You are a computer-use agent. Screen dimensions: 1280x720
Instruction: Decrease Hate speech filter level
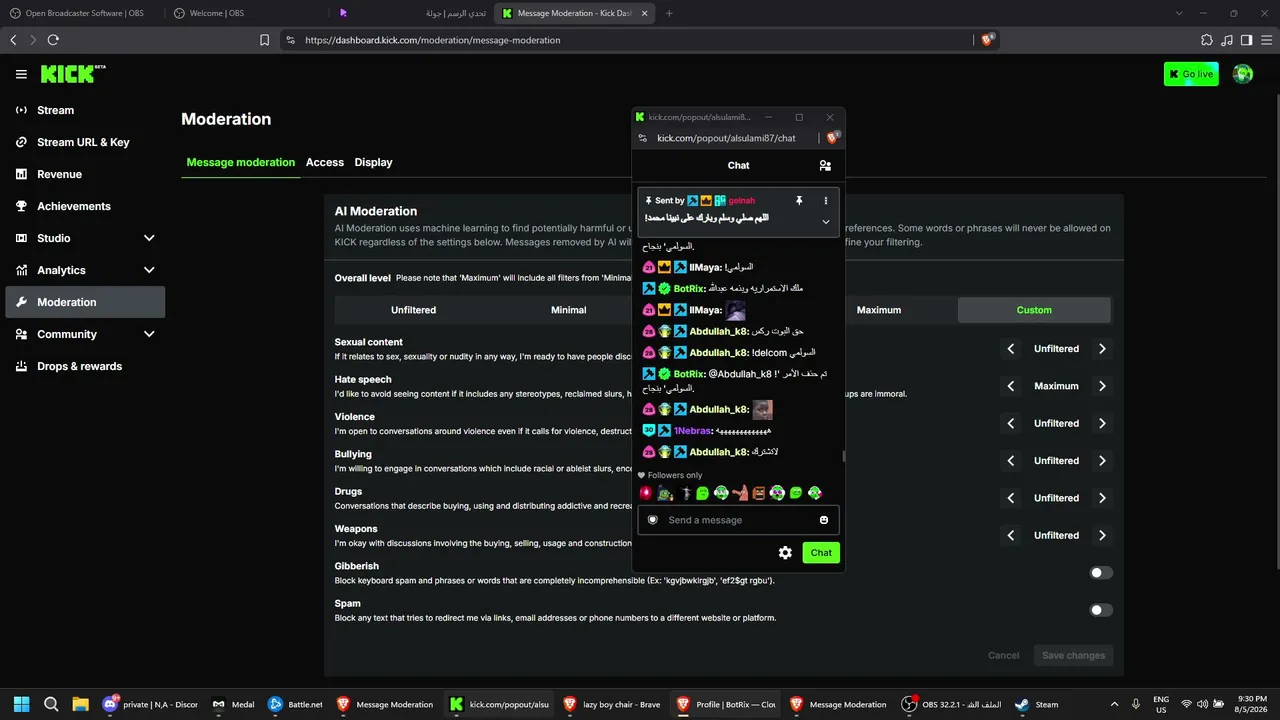(x=1011, y=386)
